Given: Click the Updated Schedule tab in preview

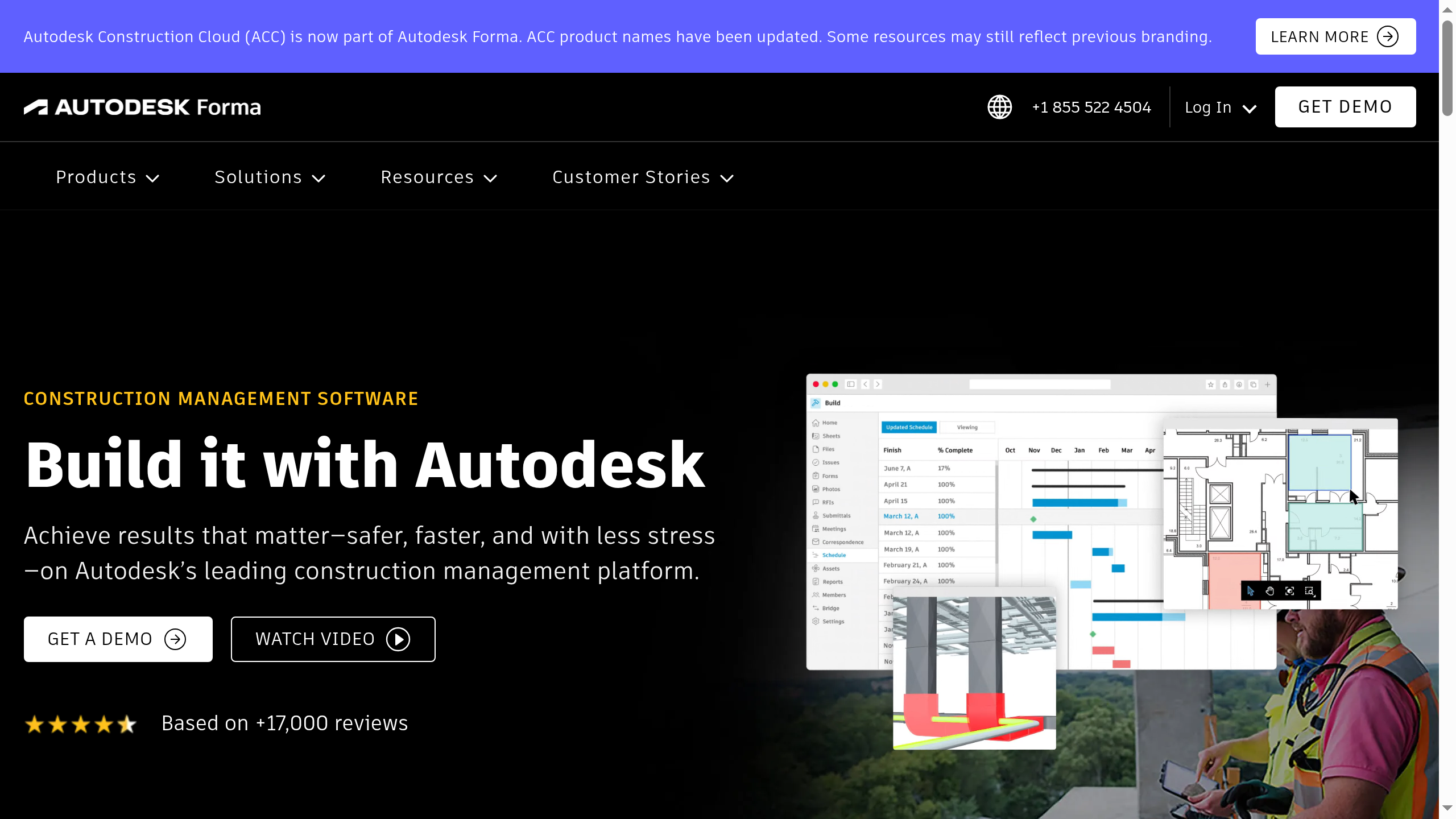Looking at the screenshot, I should tap(909, 427).
